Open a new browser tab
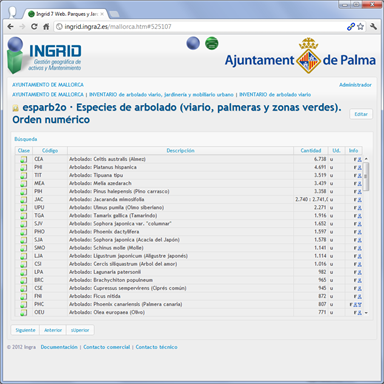Image resolution: width=384 pixels, height=384 pixels. [114, 14]
